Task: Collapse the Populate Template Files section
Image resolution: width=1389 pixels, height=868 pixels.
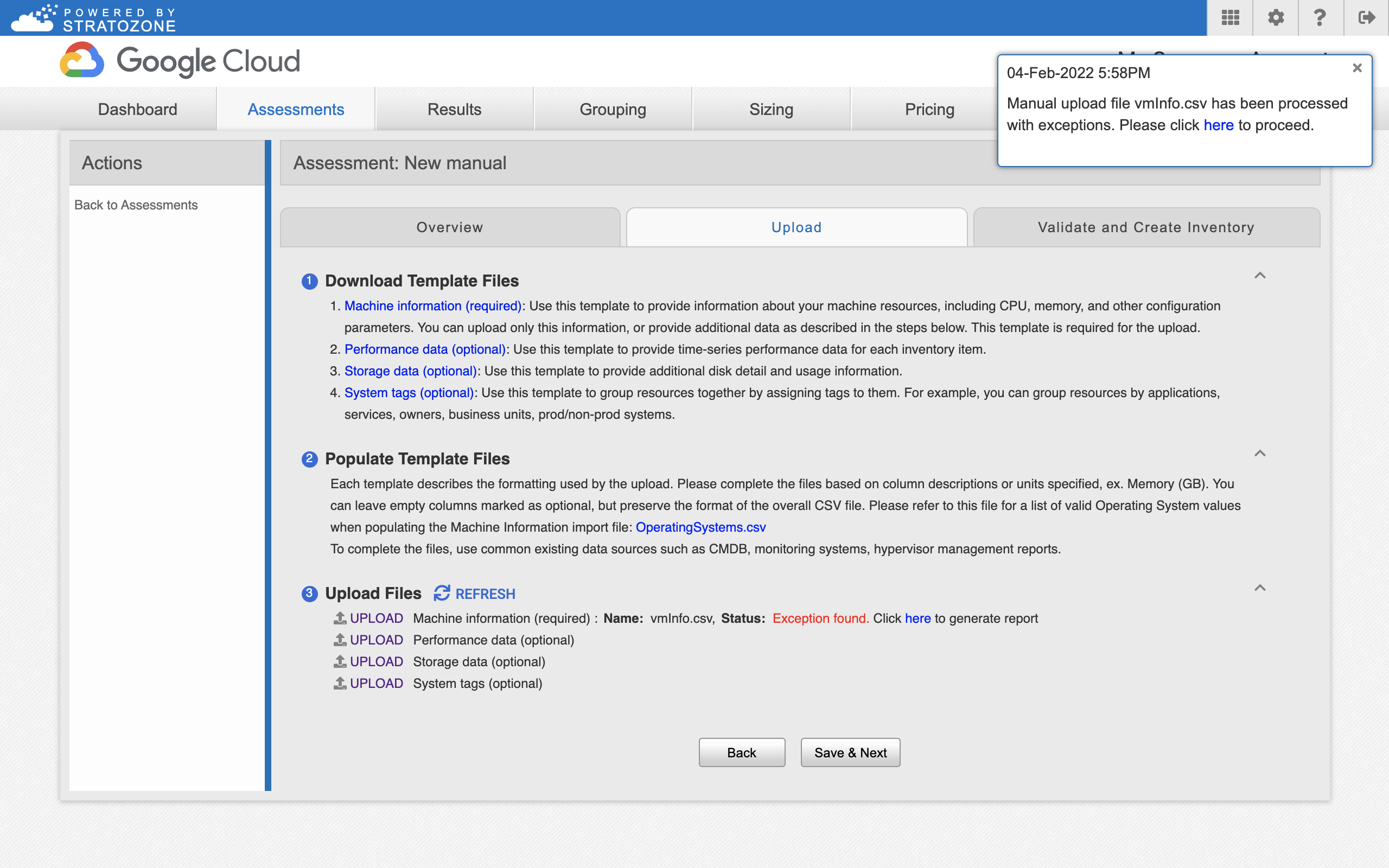Action: (x=1260, y=453)
